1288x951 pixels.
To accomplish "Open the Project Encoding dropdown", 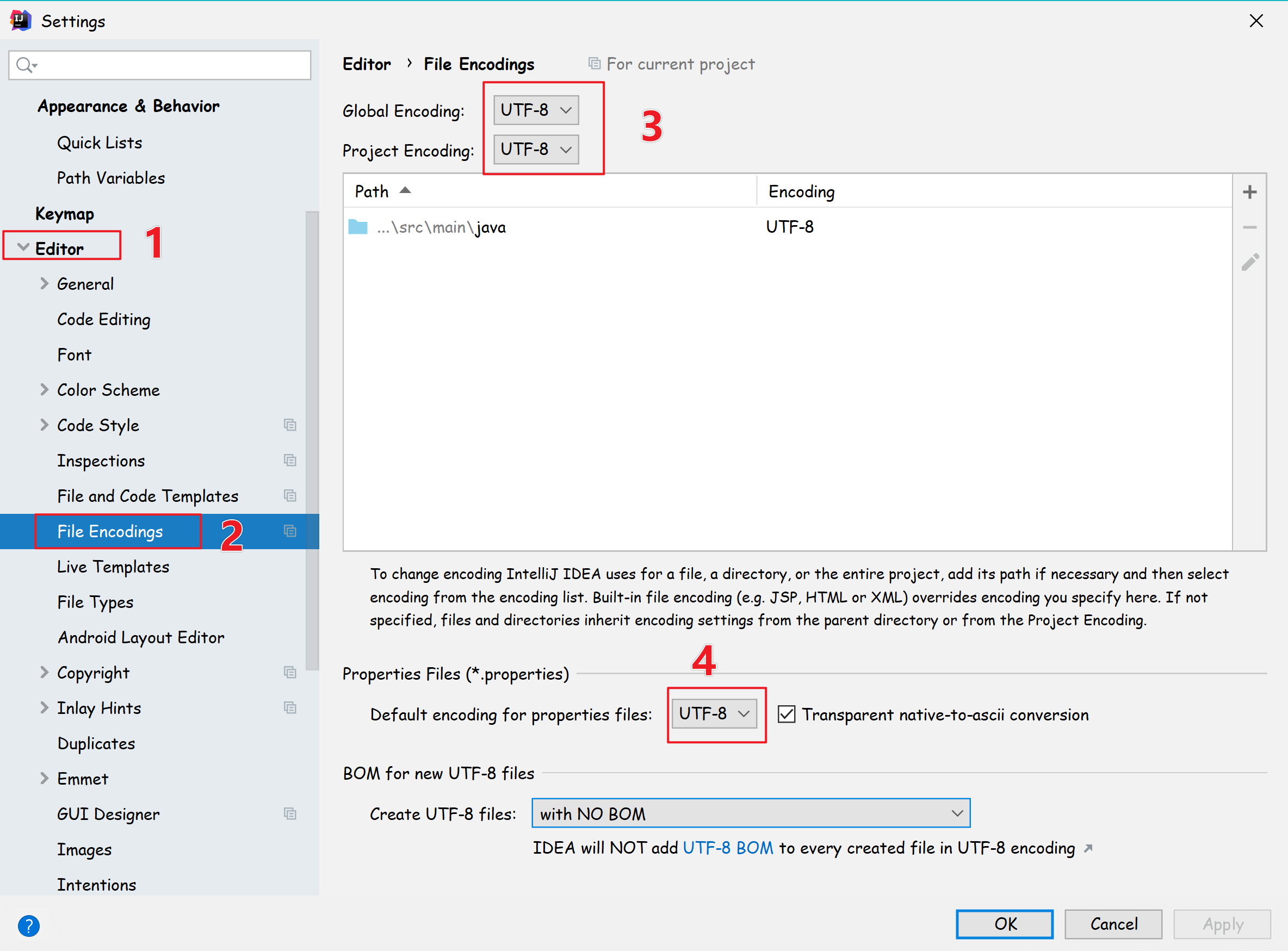I will coord(535,150).
